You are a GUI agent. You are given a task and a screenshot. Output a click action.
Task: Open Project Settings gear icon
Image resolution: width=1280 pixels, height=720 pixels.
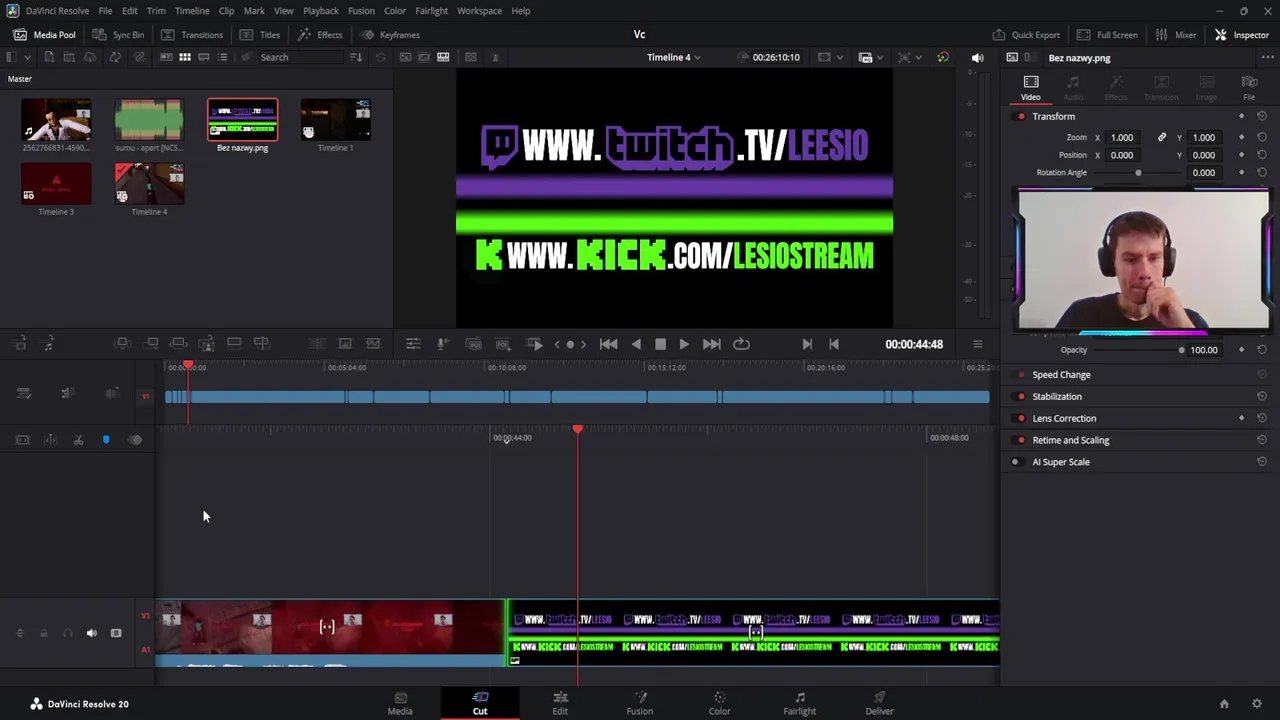[1257, 704]
